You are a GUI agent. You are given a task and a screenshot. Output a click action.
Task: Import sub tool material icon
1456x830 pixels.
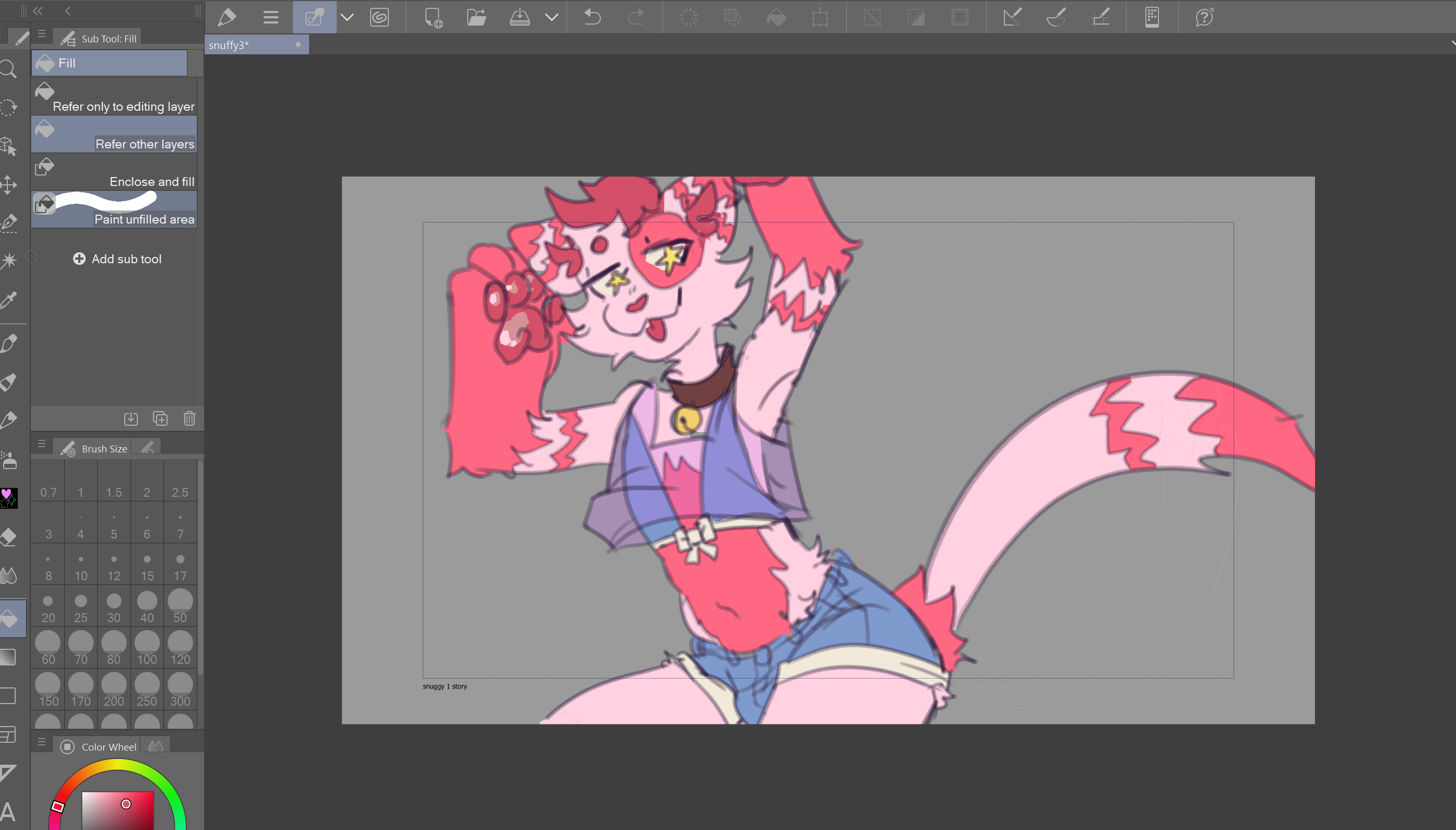point(131,418)
